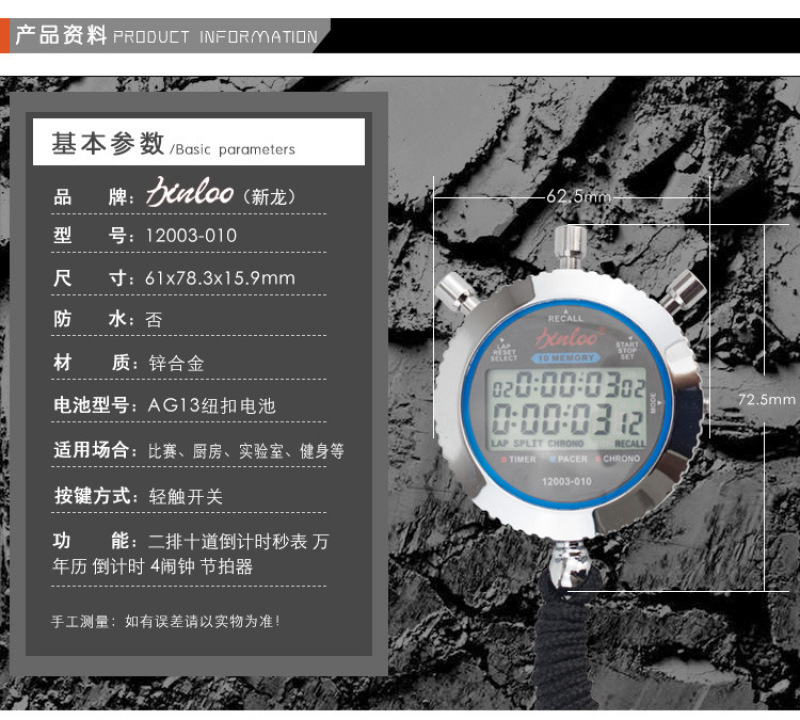This screenshot has height=720, width=800.
Task: Click the model number 12003-010 in the list
Action: click(190, 236)
